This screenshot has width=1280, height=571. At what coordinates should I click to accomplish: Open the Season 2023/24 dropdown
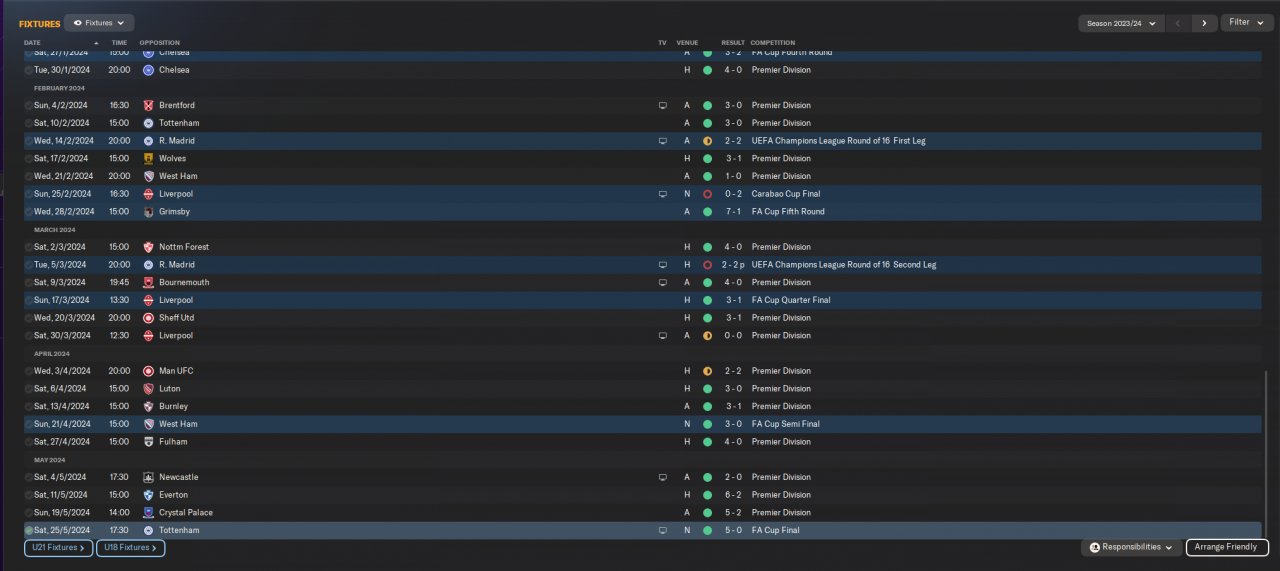coord(1121,23)
